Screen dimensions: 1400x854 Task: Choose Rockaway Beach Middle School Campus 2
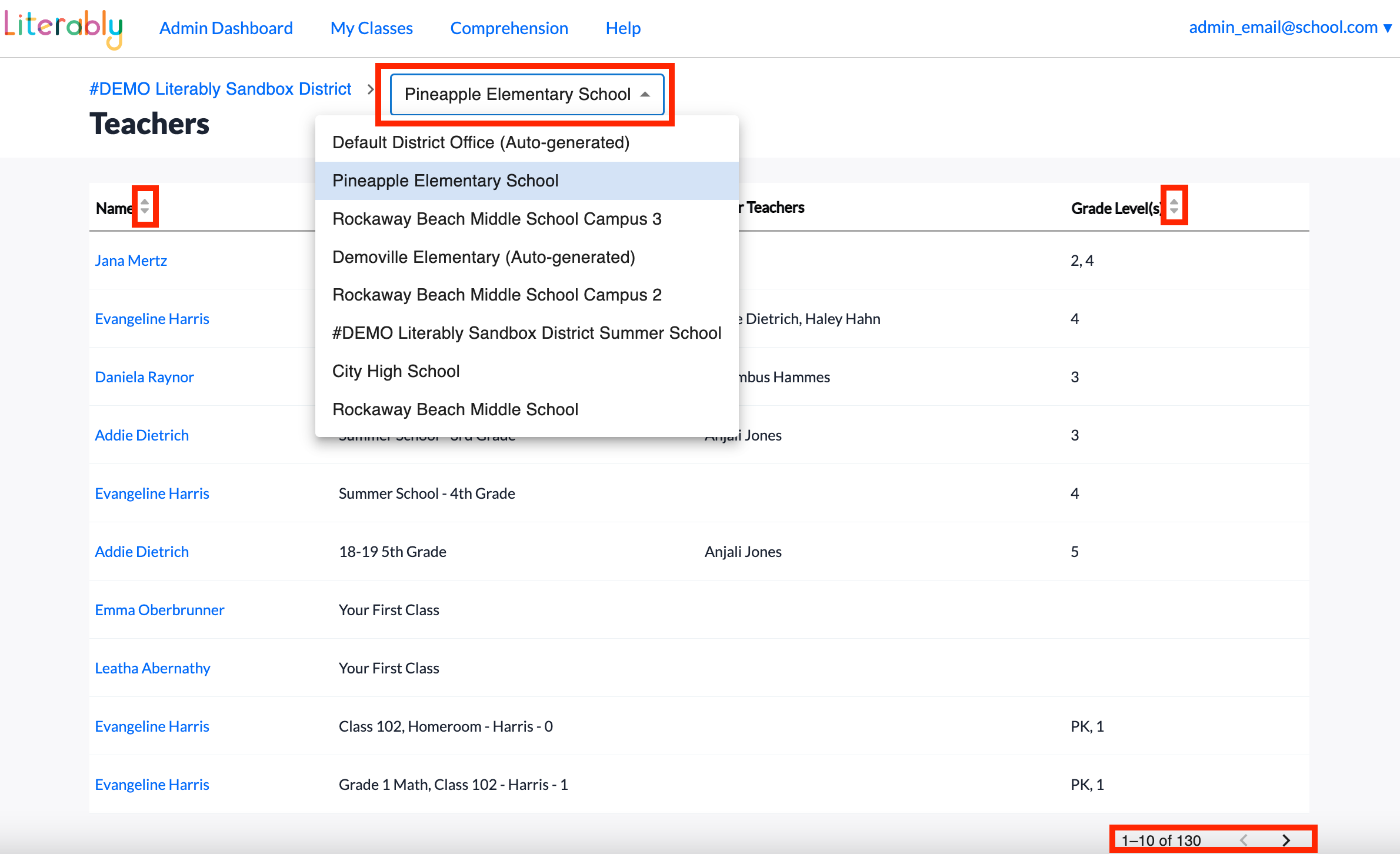click(496, 295)
